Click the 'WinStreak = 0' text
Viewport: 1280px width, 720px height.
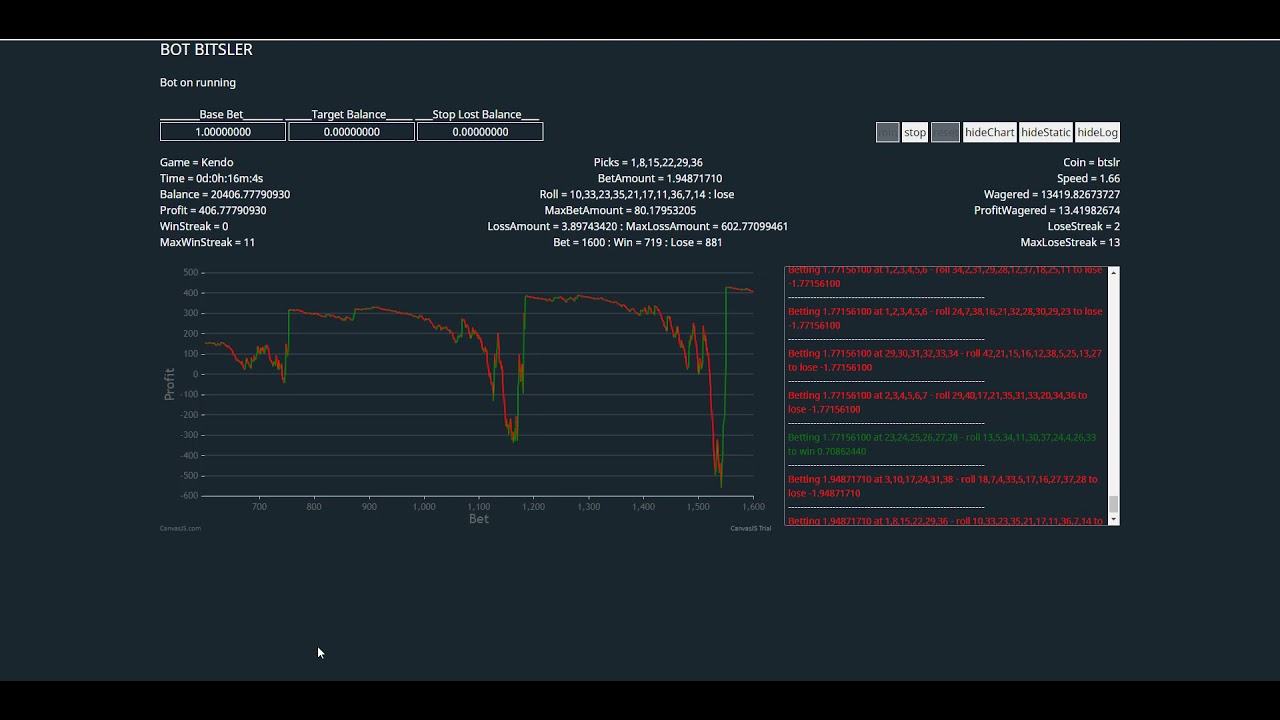tap(194, 226)
